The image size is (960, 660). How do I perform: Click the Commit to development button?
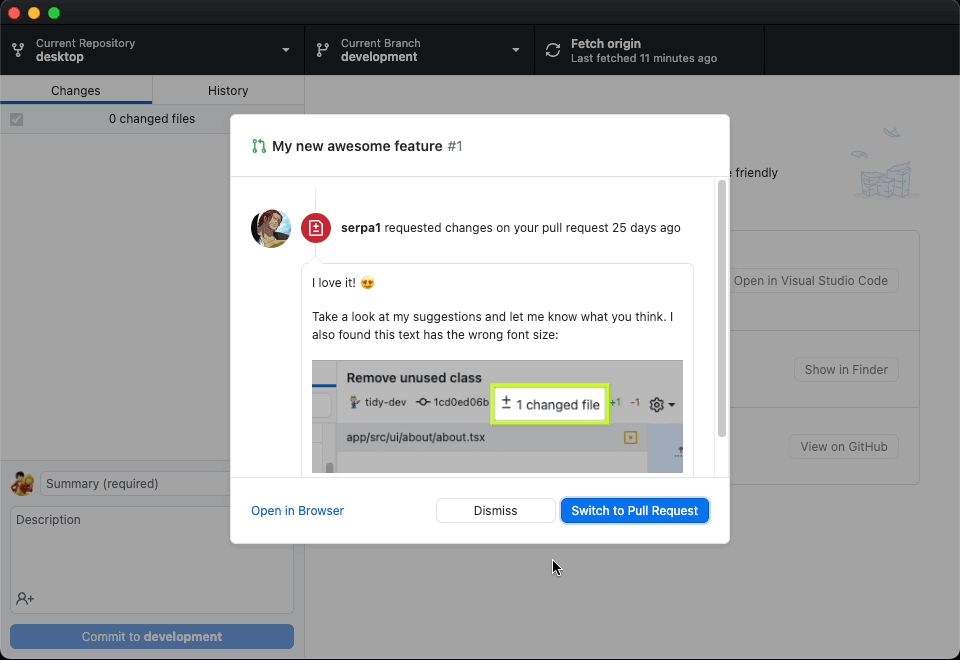(x=152, y=637)
